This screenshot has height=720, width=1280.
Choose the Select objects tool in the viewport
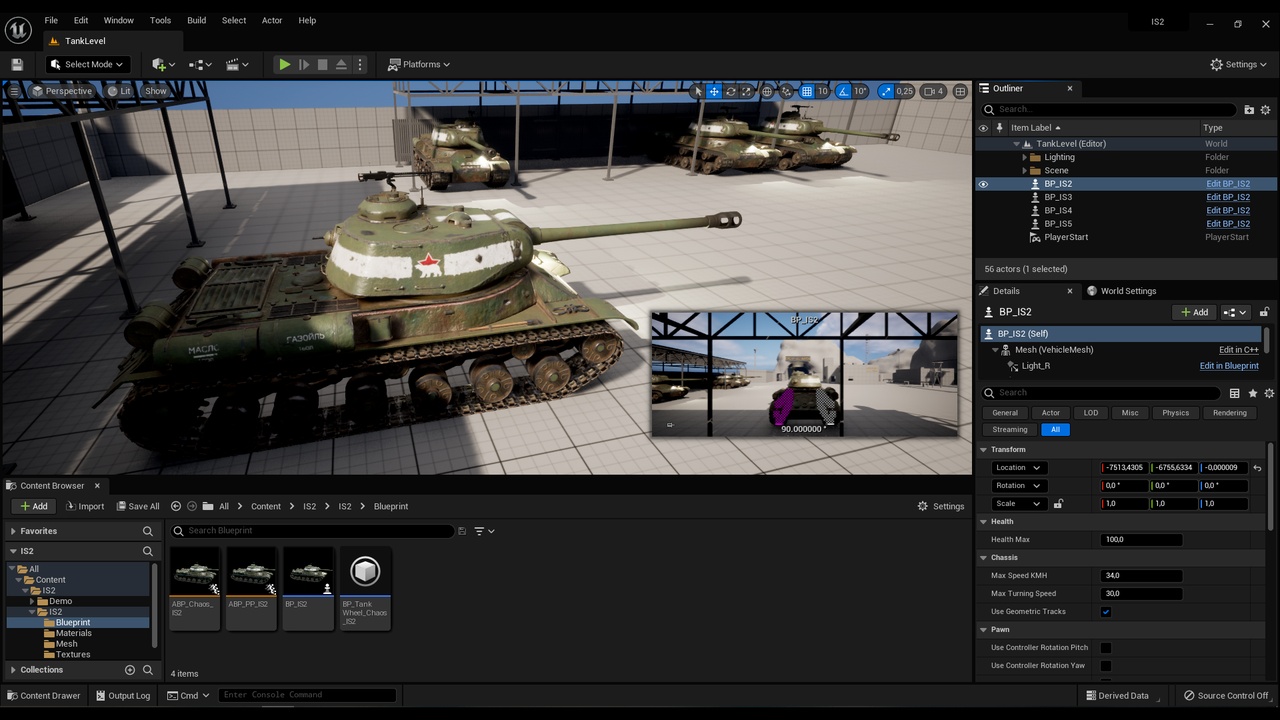point(698,91)
